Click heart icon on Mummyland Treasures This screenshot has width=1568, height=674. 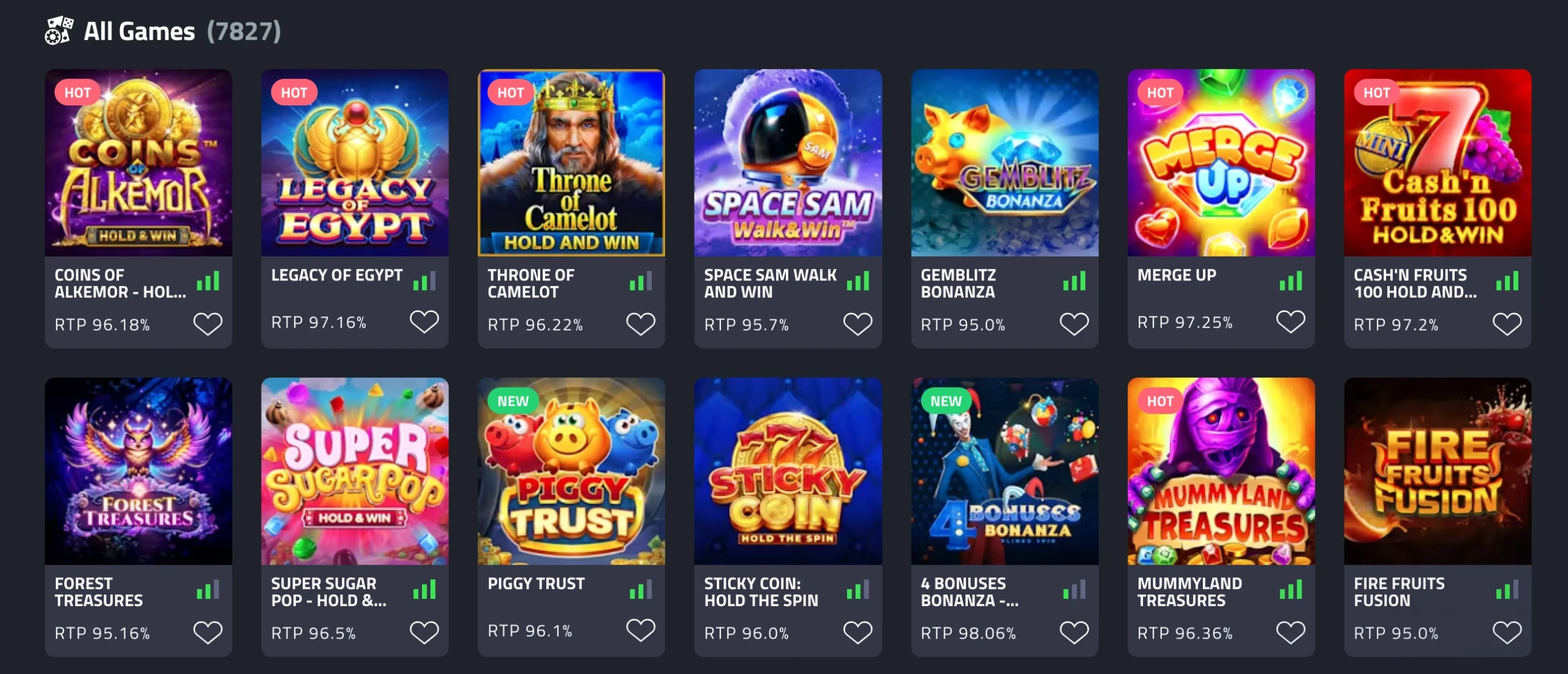pyautogui.click(x=1291, y=632)
